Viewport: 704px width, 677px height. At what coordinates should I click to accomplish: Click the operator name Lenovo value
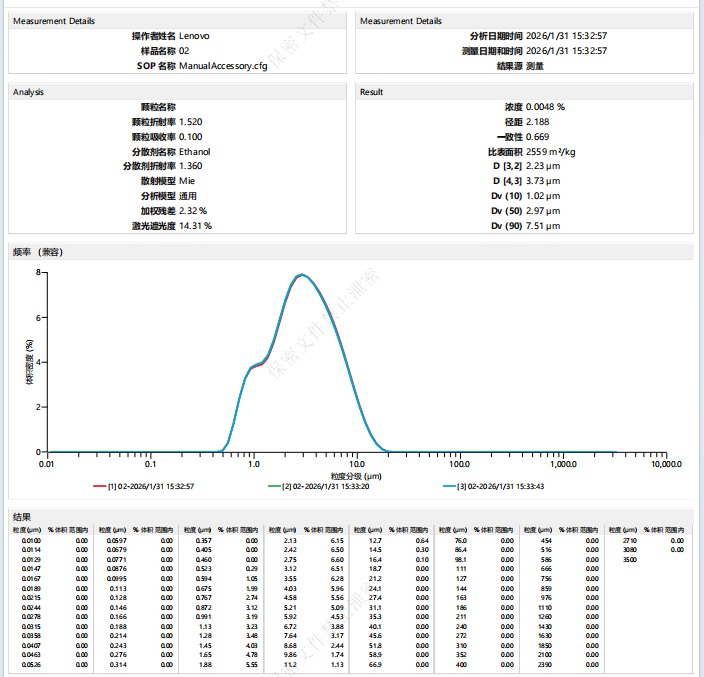[x=194, y=36]
